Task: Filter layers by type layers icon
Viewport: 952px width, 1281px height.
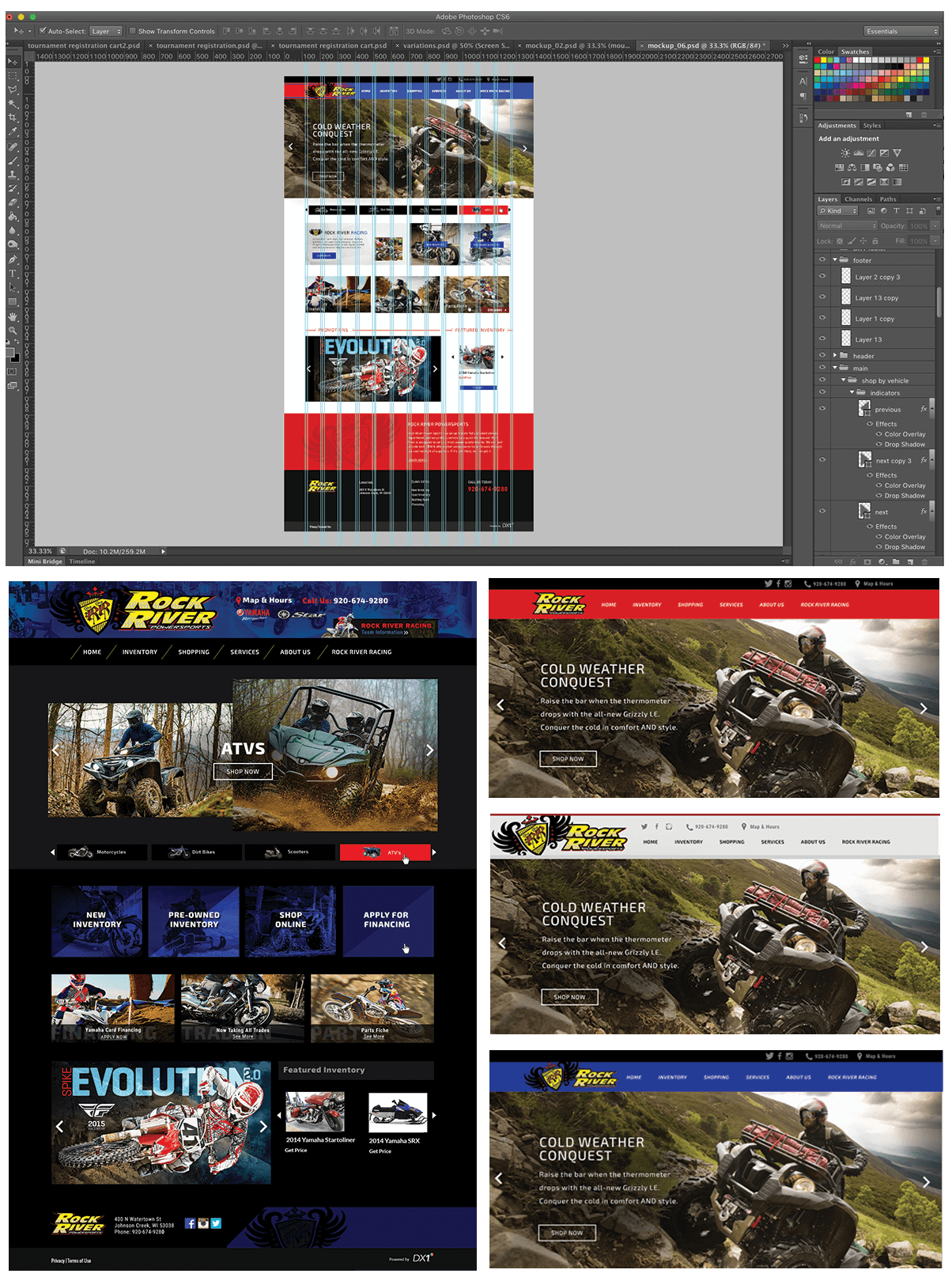Action: pos(897,211)
